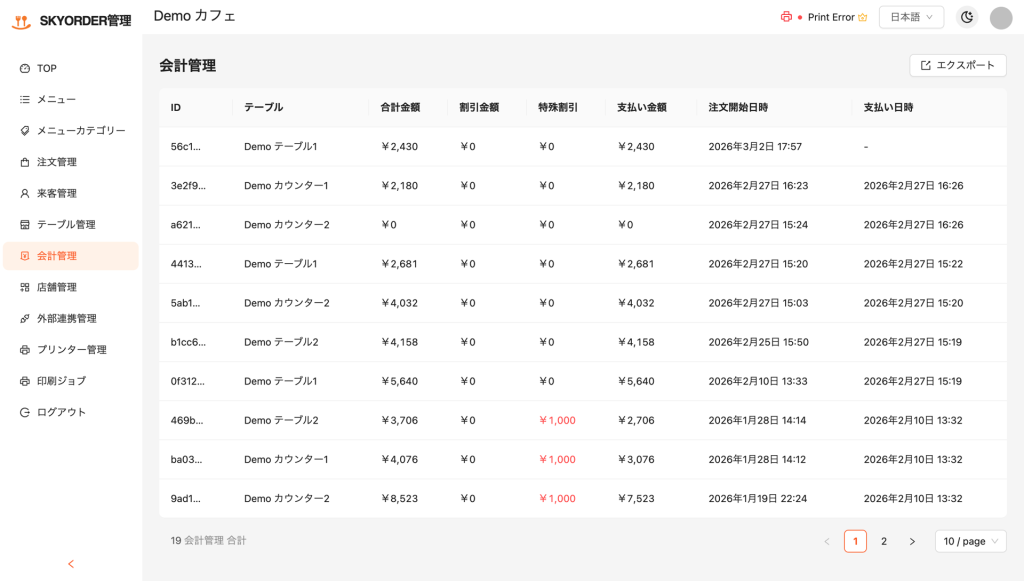Open 店舗管理 in the sidebar
This screenshot has height=581, width=1024.
coord(71,287)
